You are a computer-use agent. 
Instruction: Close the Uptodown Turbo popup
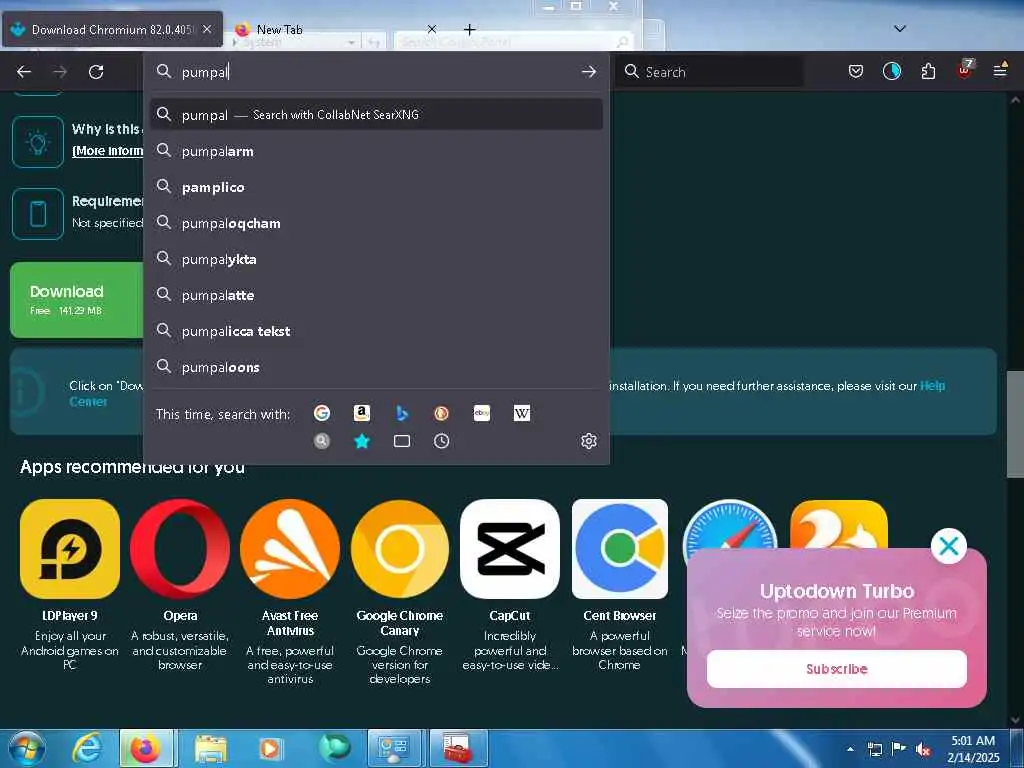[948, 546]
